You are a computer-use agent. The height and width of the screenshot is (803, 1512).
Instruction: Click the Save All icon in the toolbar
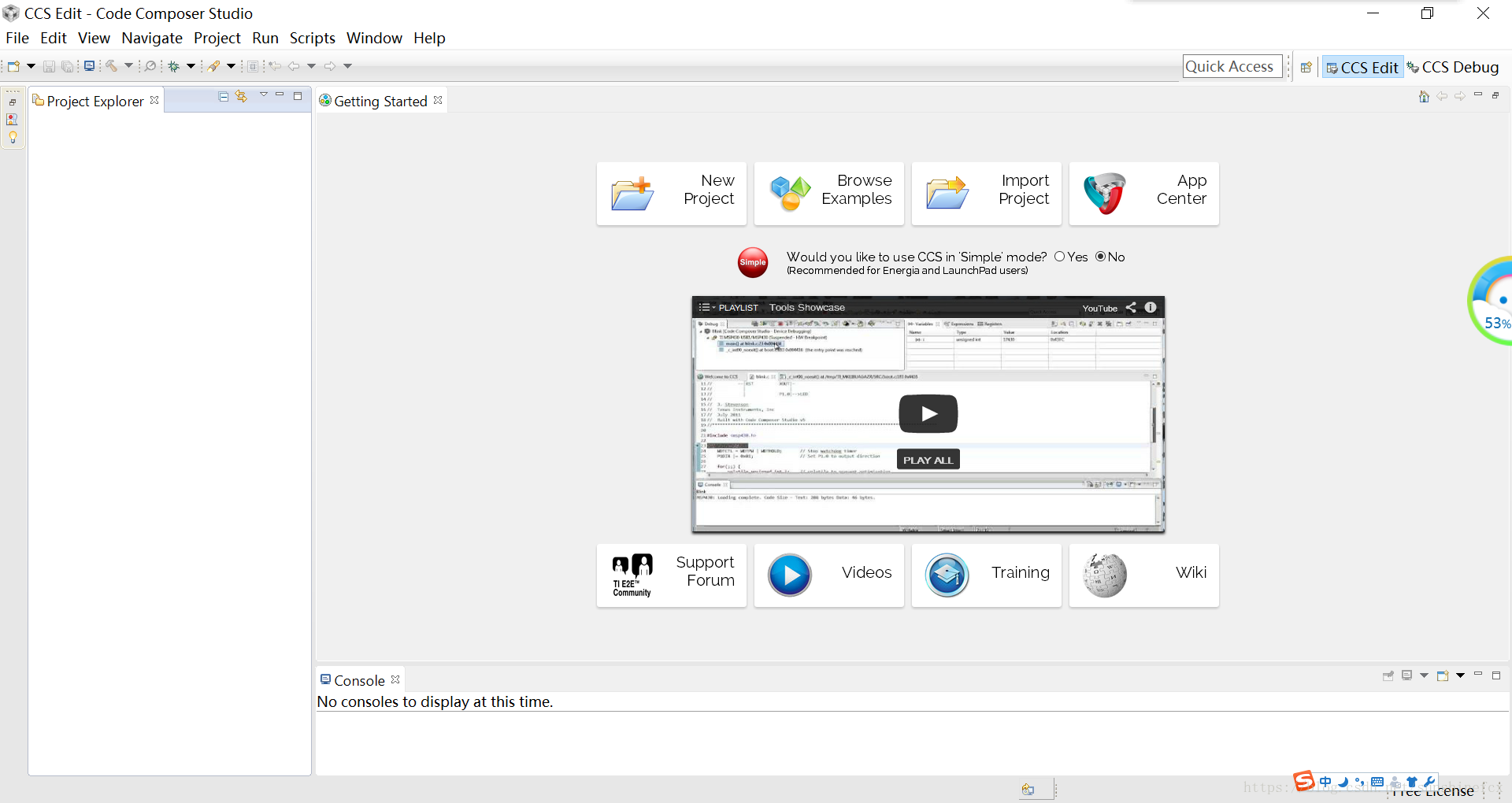tap(68, 66)
